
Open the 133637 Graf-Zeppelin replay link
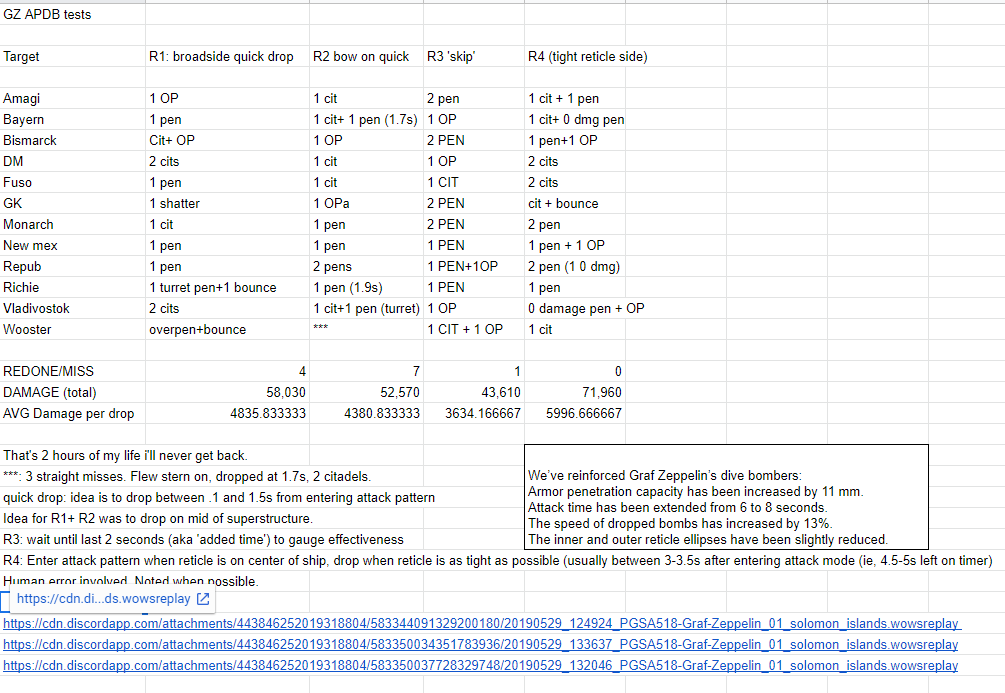pyautogui.click(x=480, y=645)
